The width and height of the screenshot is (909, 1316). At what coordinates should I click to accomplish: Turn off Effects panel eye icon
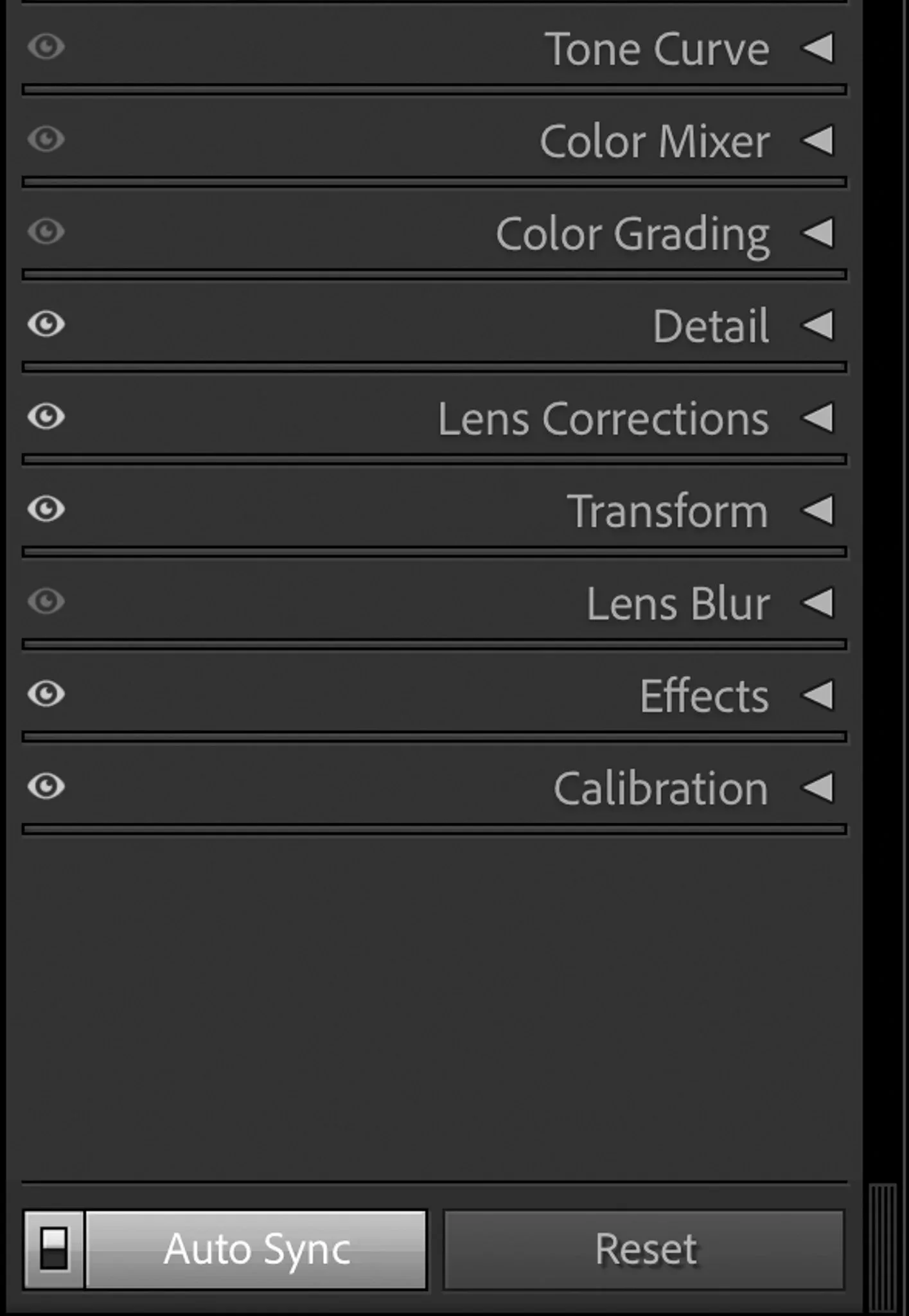click(46, 694)
